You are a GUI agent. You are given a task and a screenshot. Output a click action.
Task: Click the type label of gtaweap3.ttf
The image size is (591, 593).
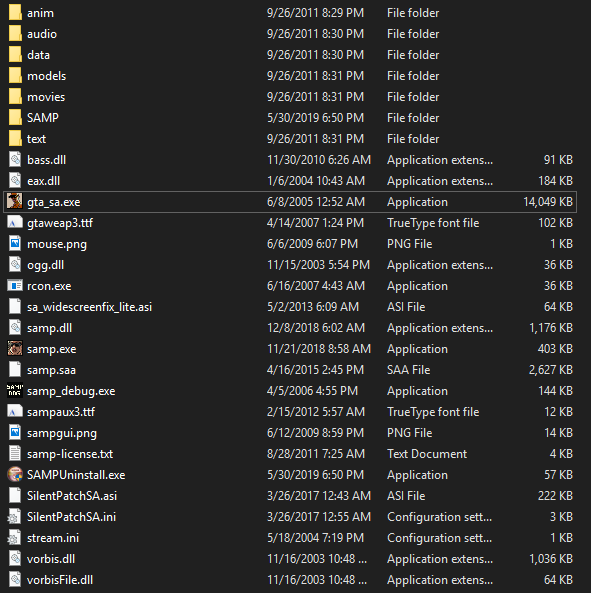[433, 223]
